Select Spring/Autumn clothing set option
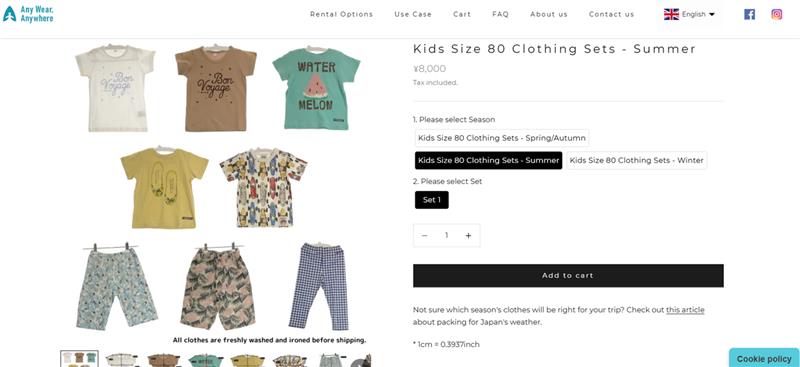This screenshot has height=367, width=800. pyautogui.click(x=502, y=138)
